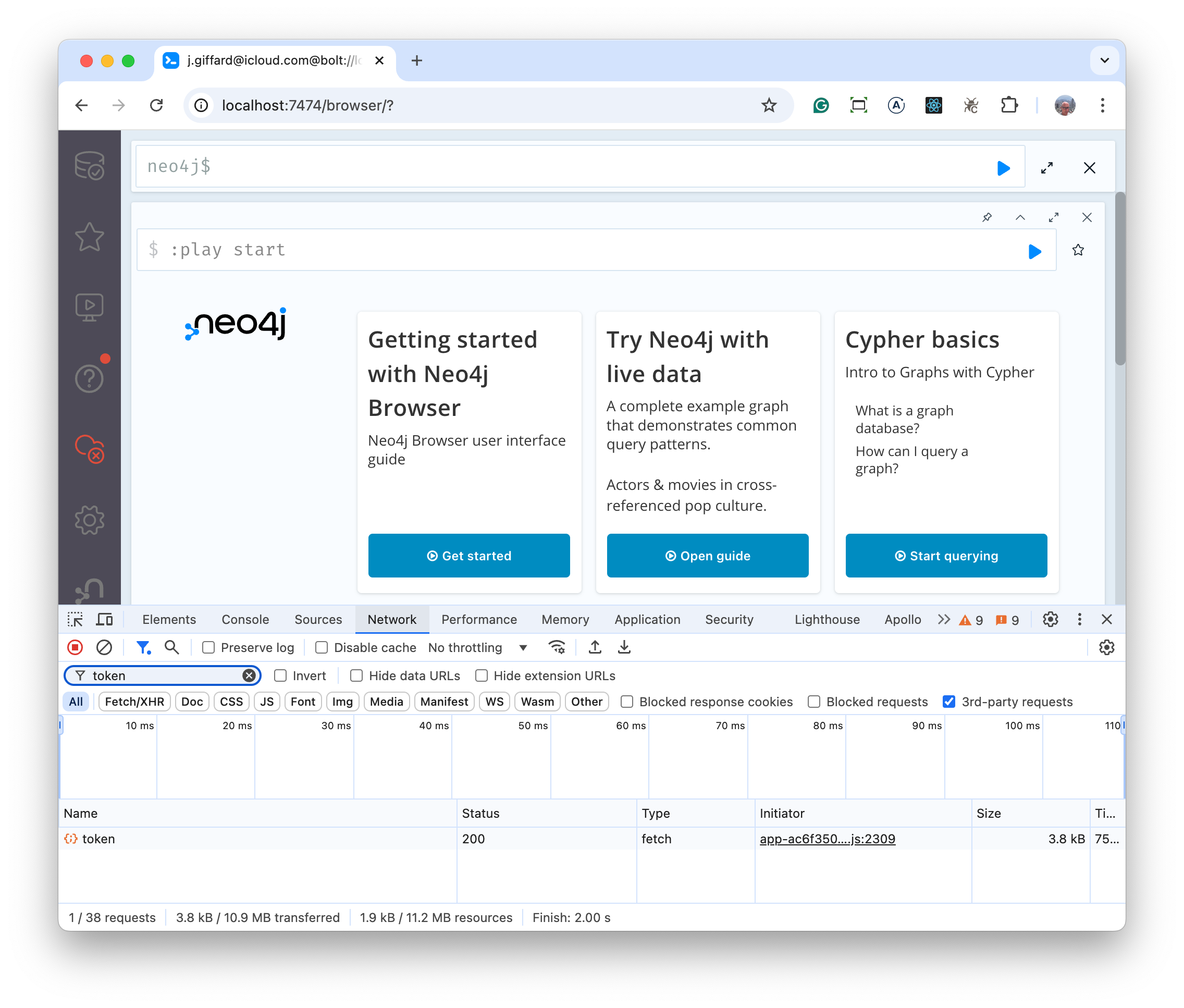Open the Chrome three-dot menu
The image size is (1184, 1008).
pyautogui.click(x=1103, y=106)
